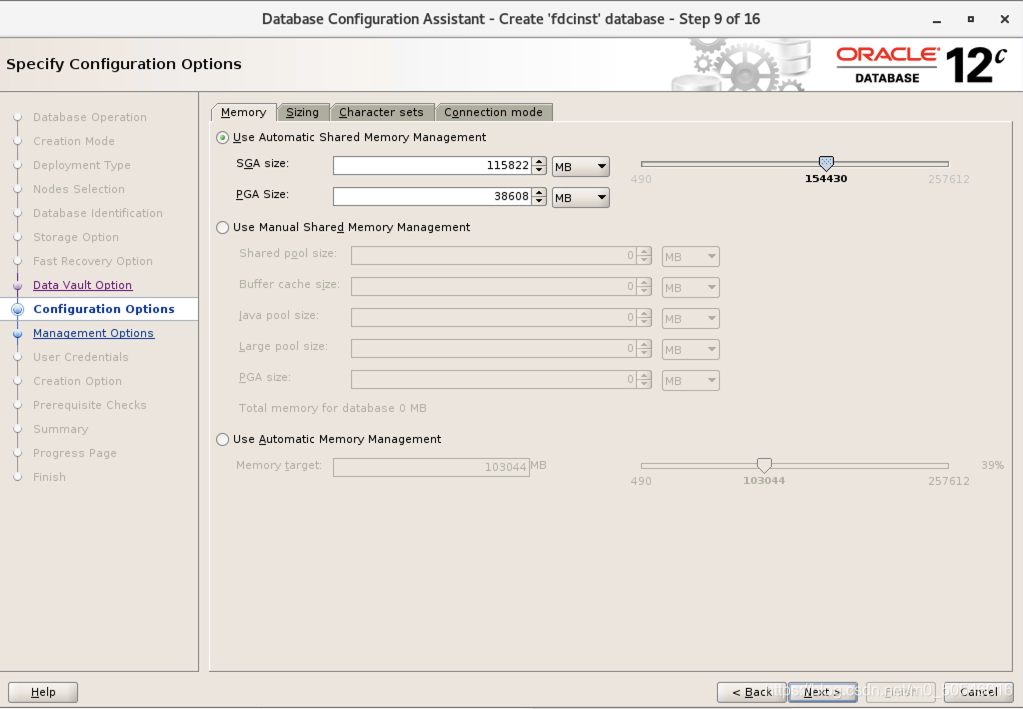Click the Memory target field

click(x=431, y=467)
